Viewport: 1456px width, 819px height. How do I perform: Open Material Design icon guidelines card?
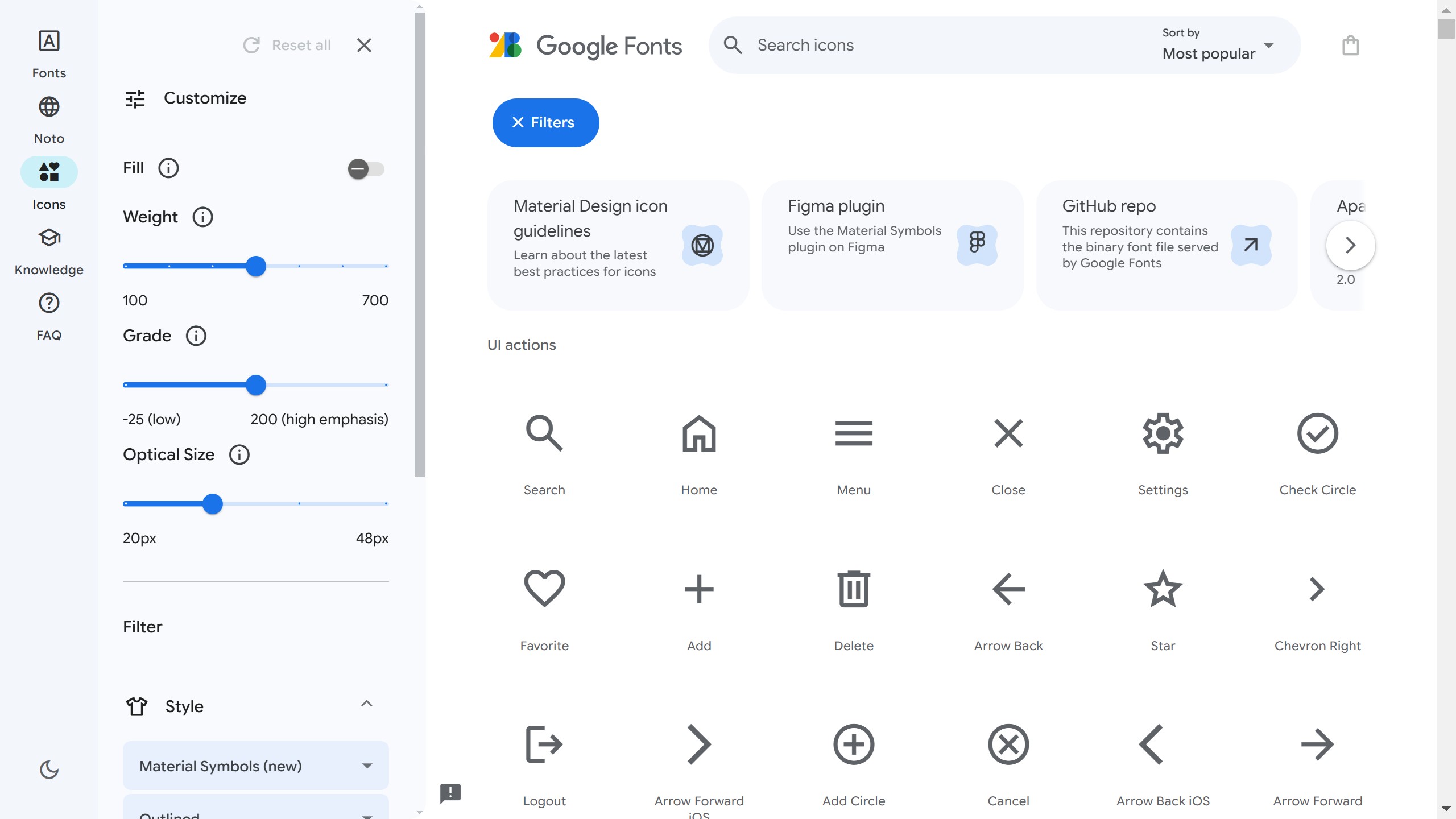(x=618, y=245)
